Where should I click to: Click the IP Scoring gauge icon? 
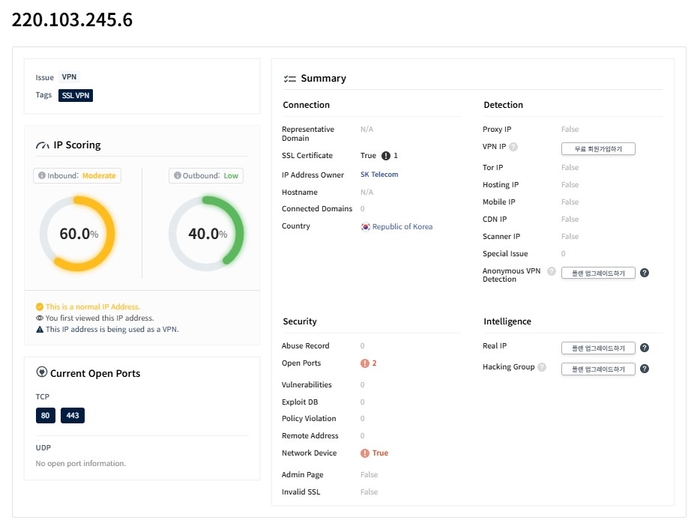coord(42,146)
